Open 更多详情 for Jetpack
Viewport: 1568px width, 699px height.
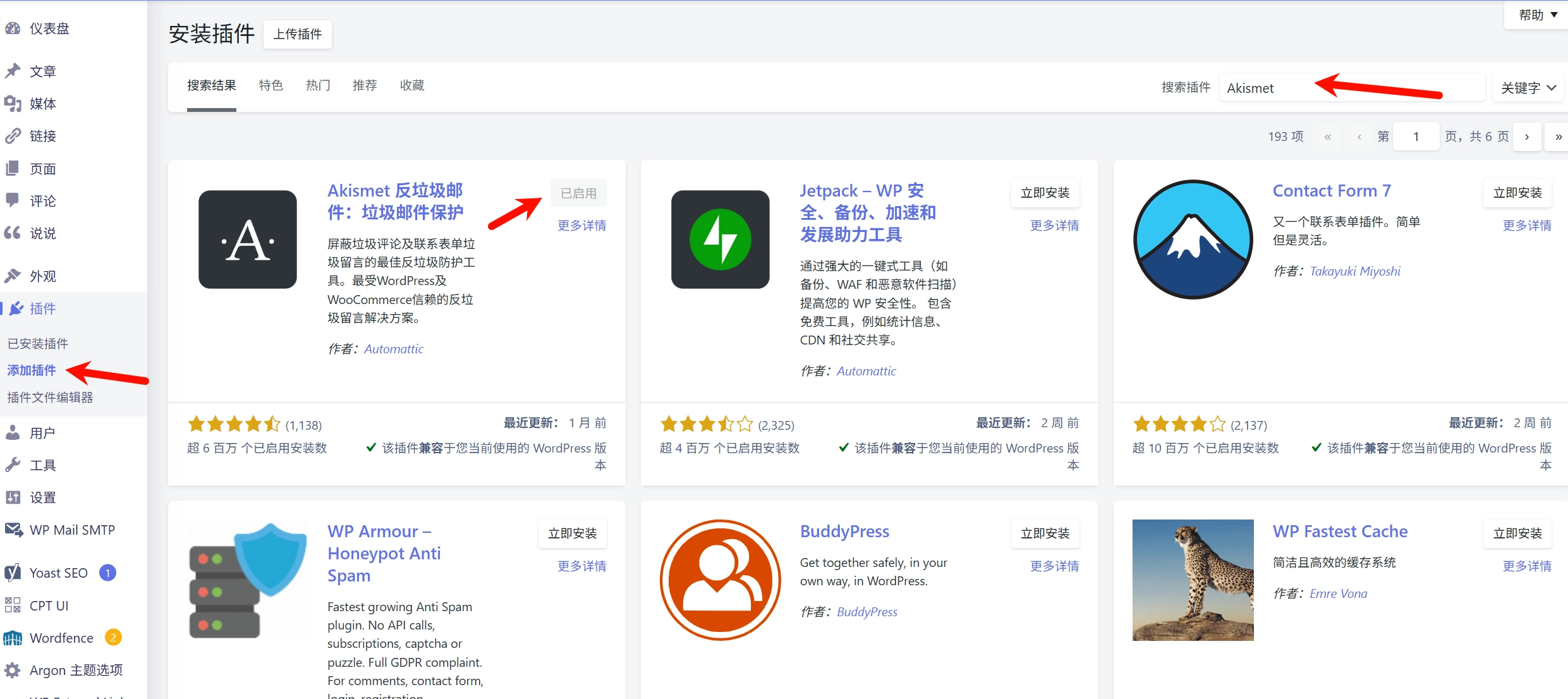click(x=1055, y=226)
